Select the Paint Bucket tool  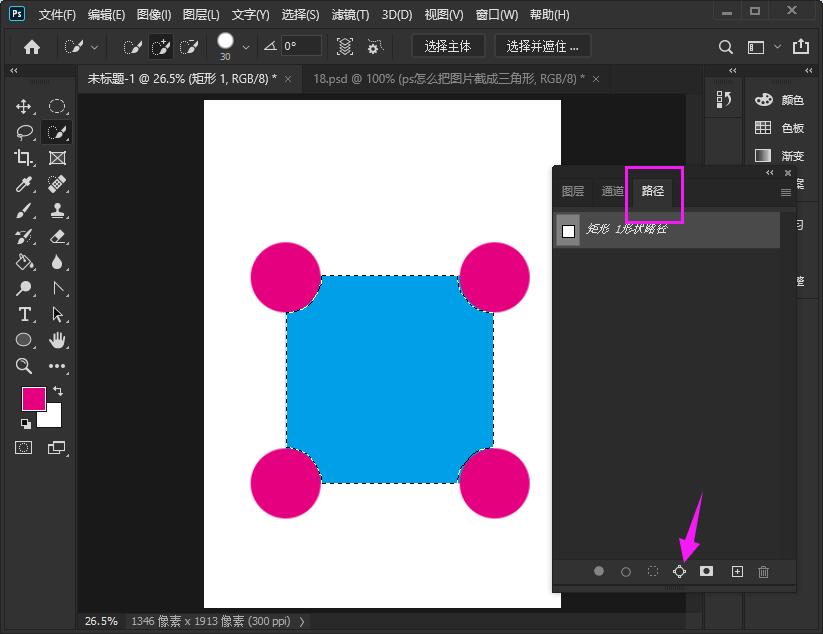24,262
